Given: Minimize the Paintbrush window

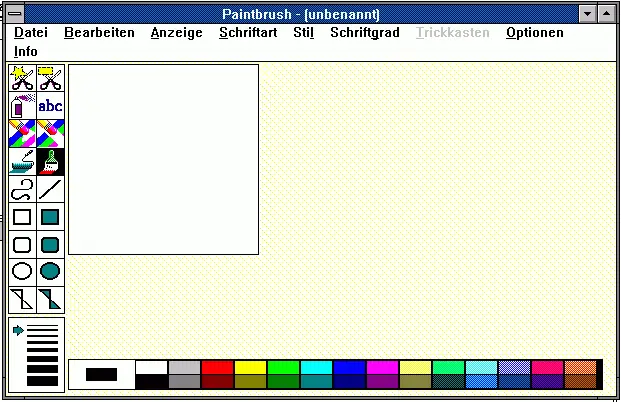Looking at the screenshot, I should (x=587, y=14).
